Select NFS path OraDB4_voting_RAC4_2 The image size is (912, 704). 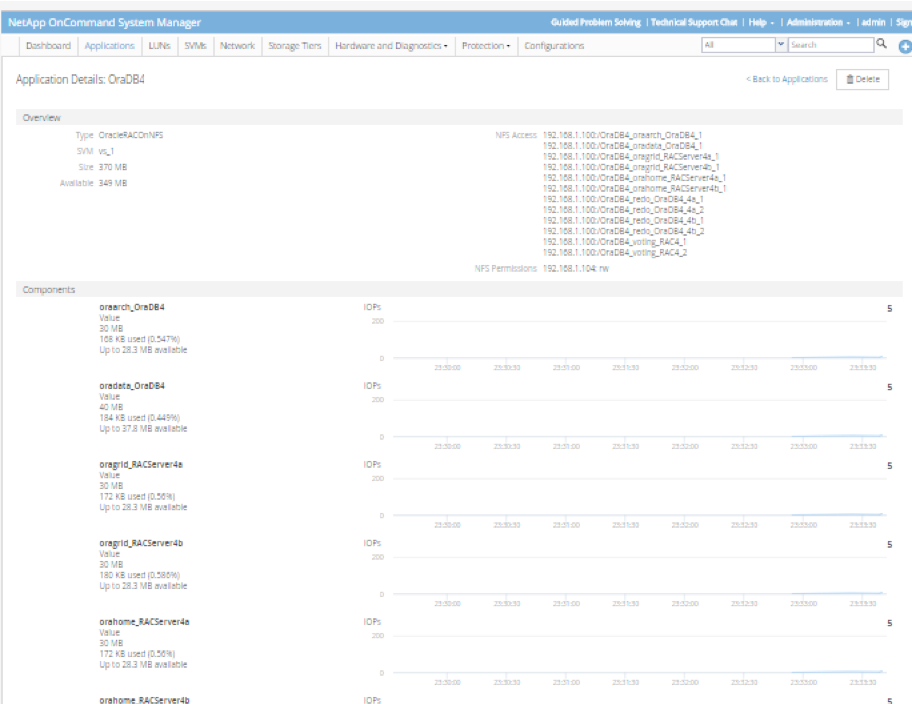(615, 252)
